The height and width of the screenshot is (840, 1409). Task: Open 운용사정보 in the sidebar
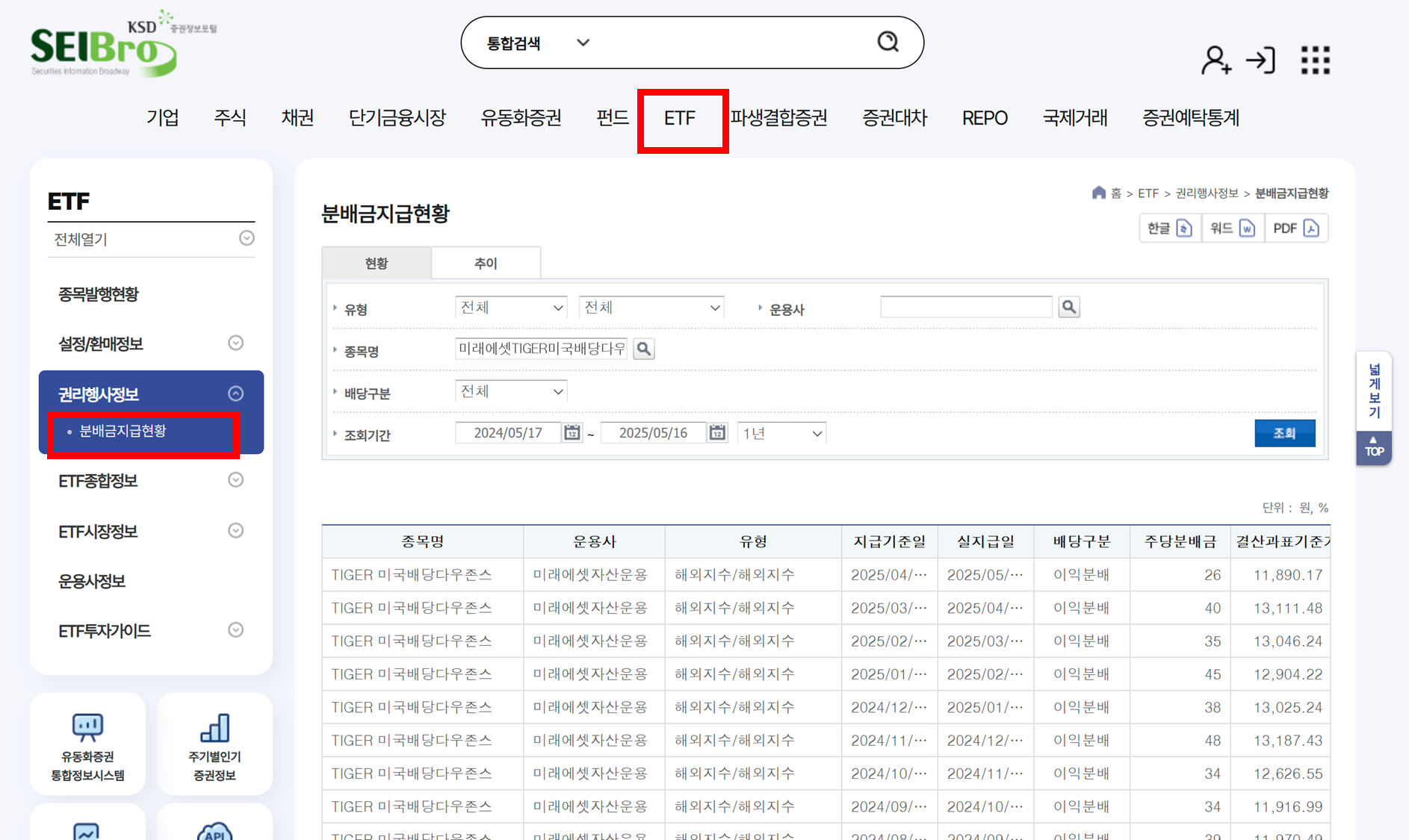pyautogui.click(x=92, y=581)
